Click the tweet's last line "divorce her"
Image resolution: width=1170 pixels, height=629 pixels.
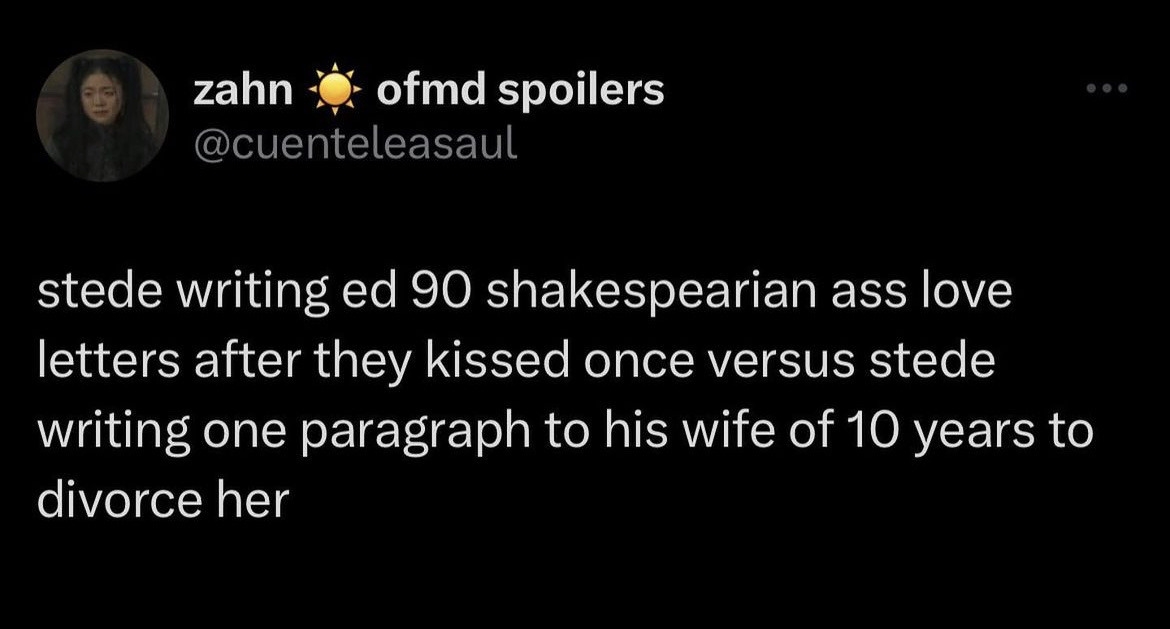tap(162, 500)
